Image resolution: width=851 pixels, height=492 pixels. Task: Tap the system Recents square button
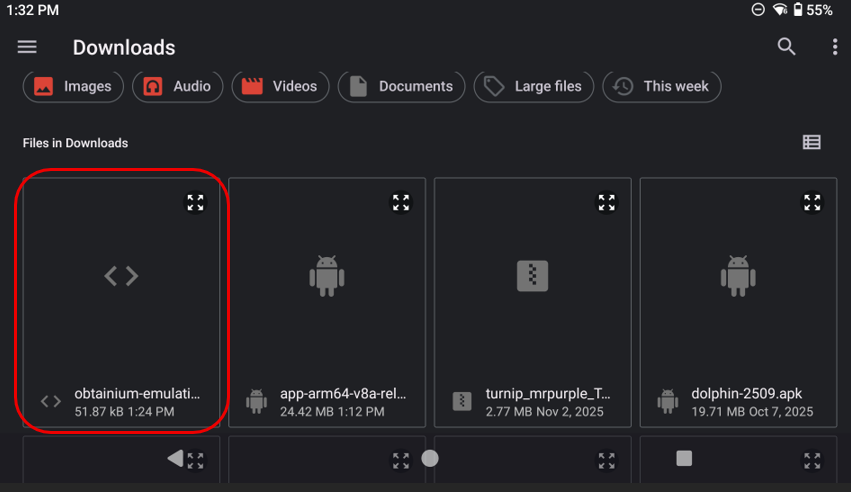point(684,458)
